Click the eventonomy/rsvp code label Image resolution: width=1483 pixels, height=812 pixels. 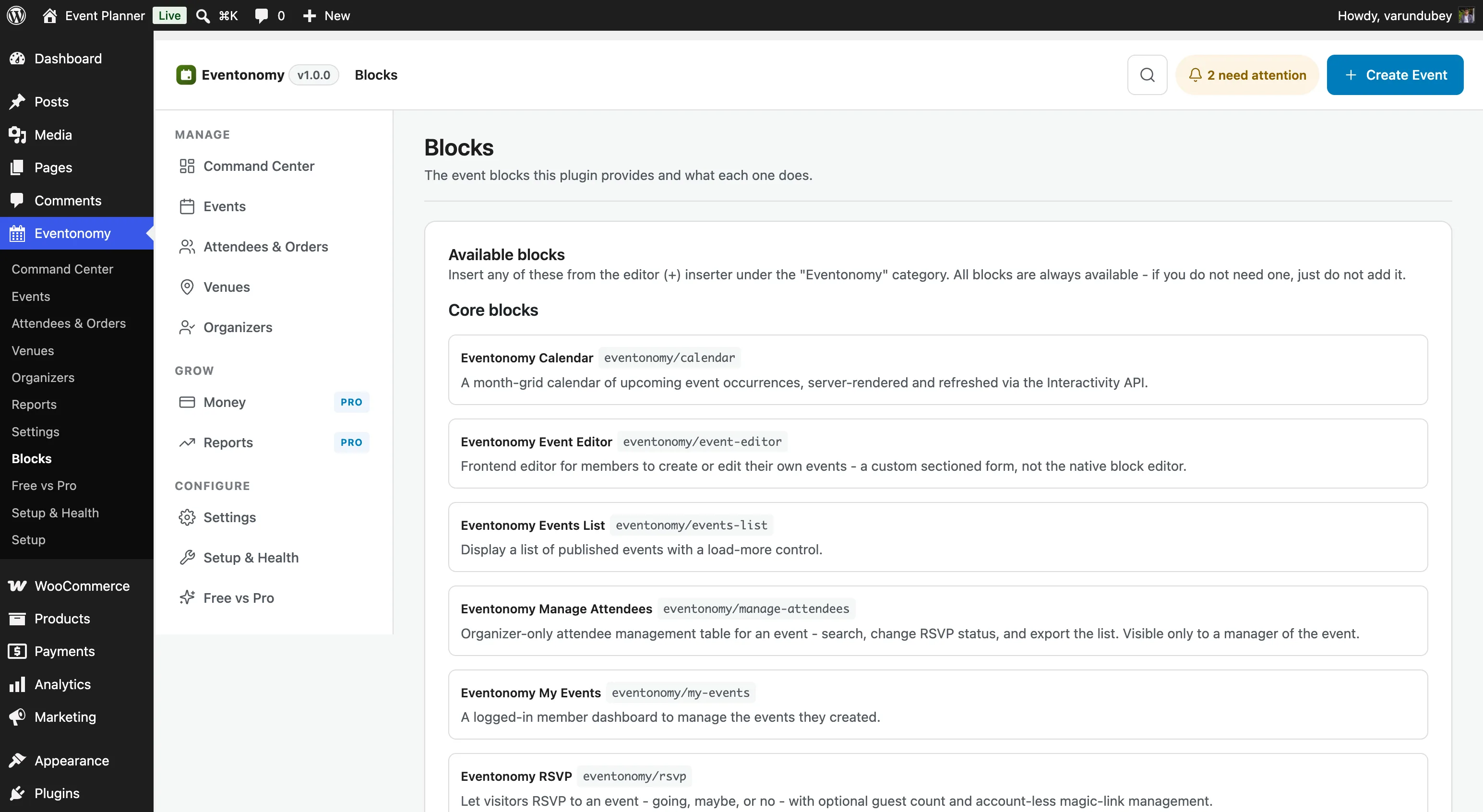coord(634,776)
